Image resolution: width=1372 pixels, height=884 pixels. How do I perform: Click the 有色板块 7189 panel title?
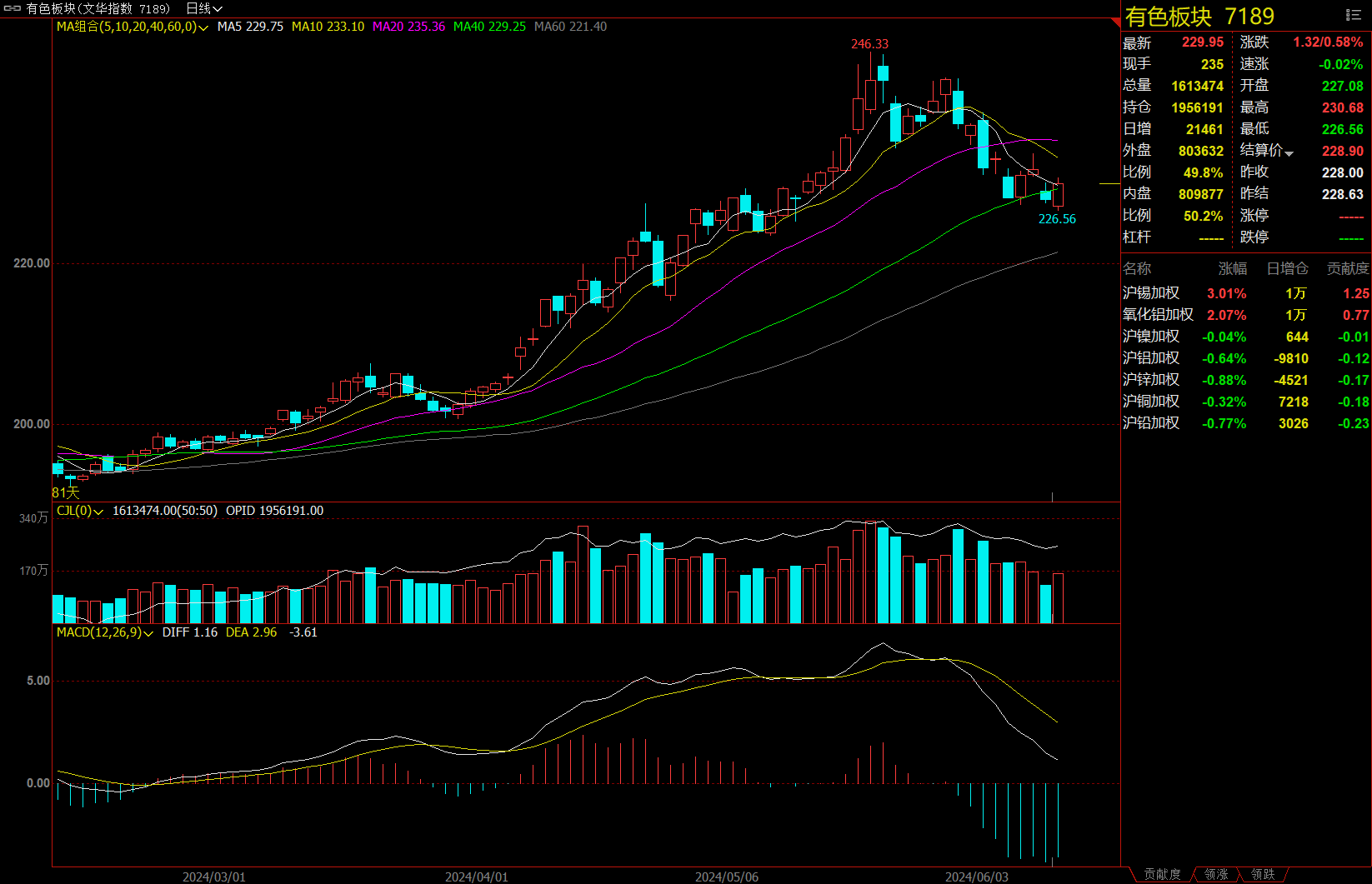(x=1199, y=16)
